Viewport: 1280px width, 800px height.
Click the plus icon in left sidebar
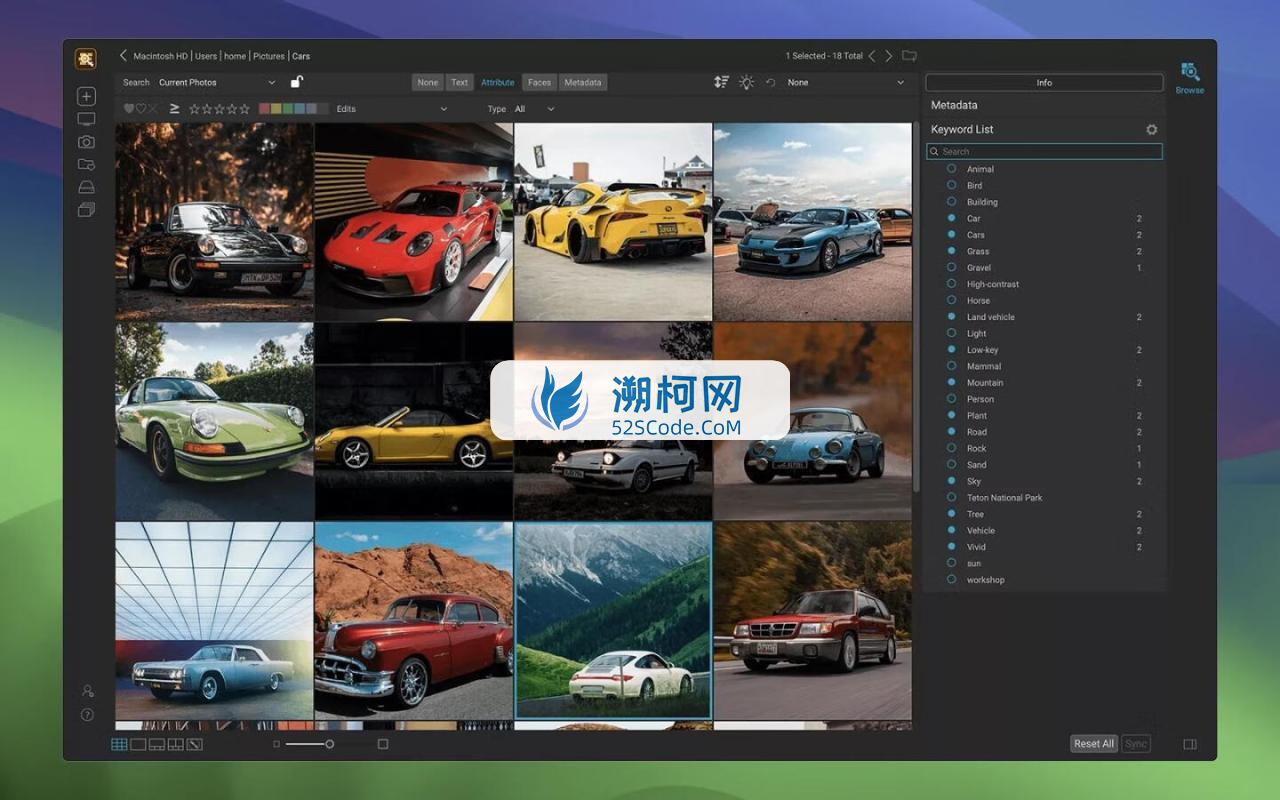coord(86,97)
